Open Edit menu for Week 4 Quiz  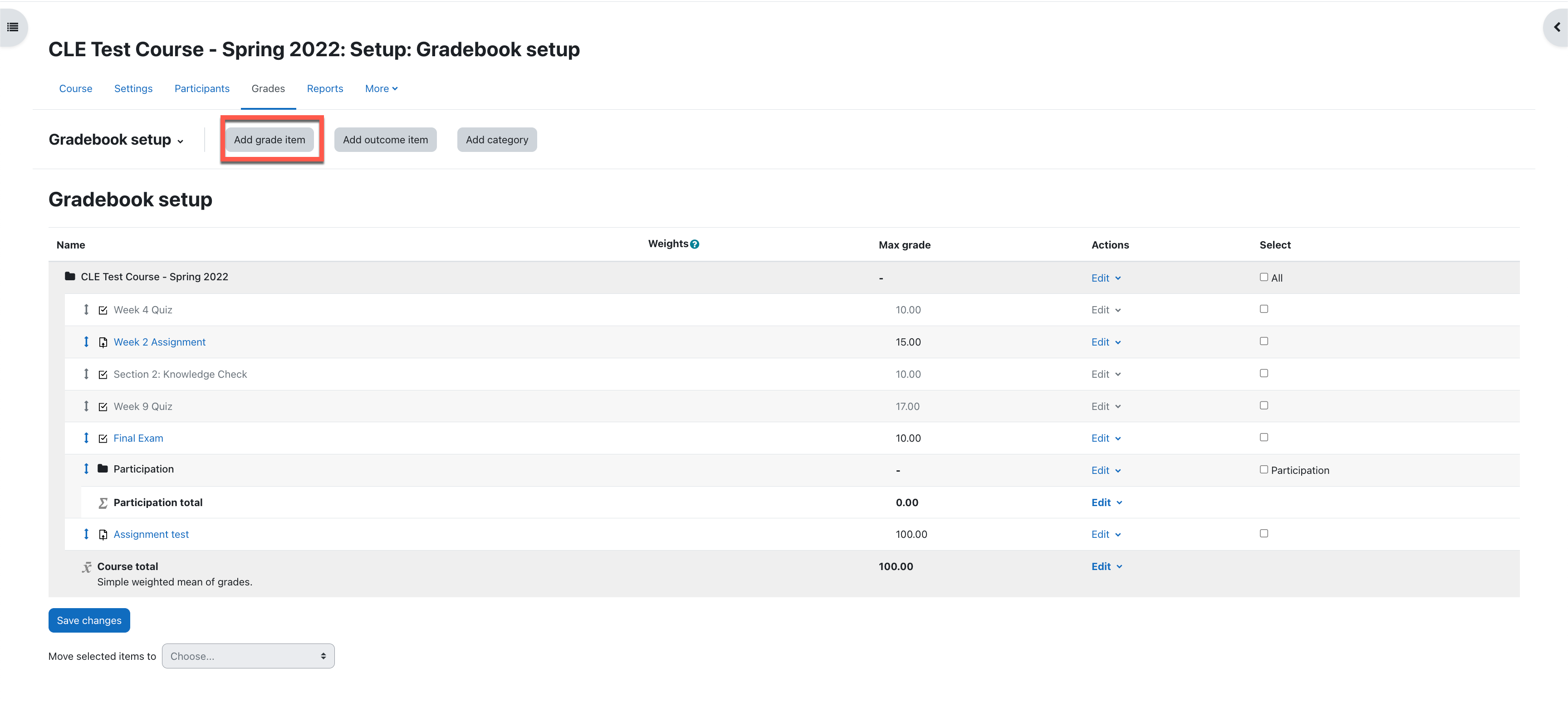tap(1106, 310)
